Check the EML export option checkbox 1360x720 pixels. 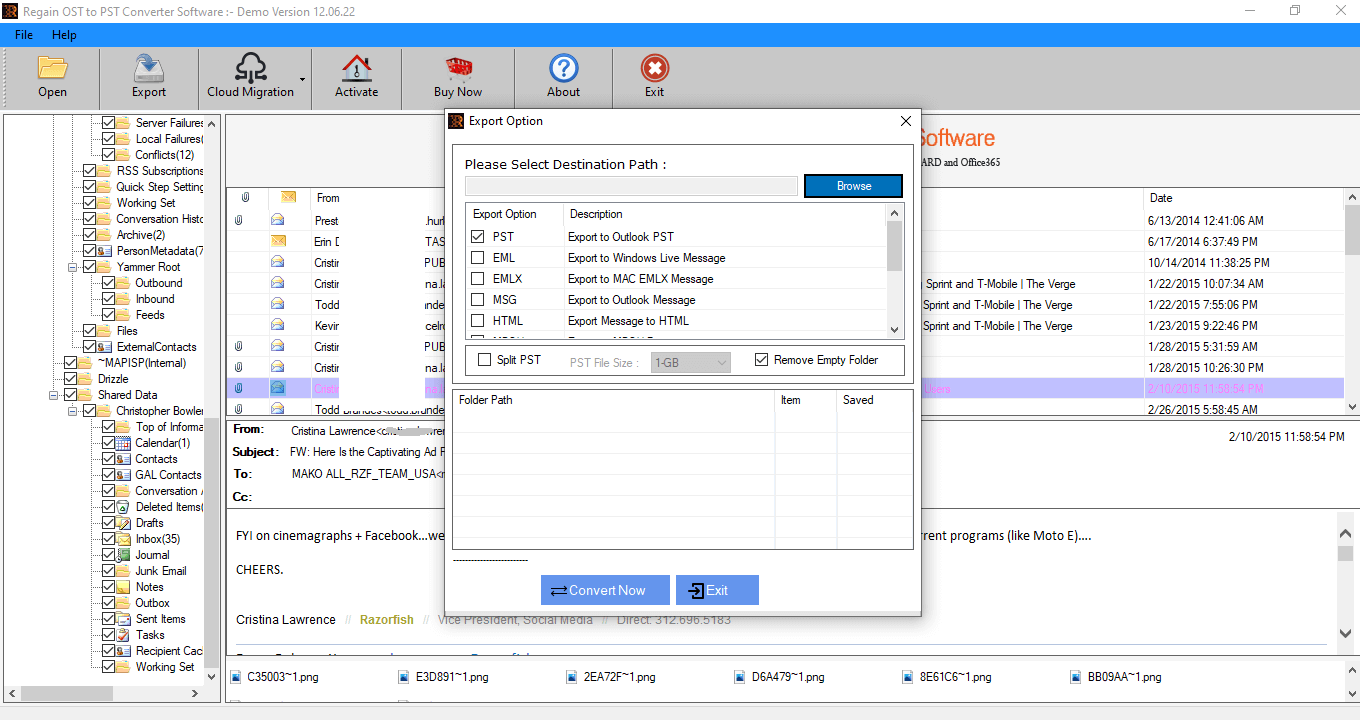pos(478,258)
